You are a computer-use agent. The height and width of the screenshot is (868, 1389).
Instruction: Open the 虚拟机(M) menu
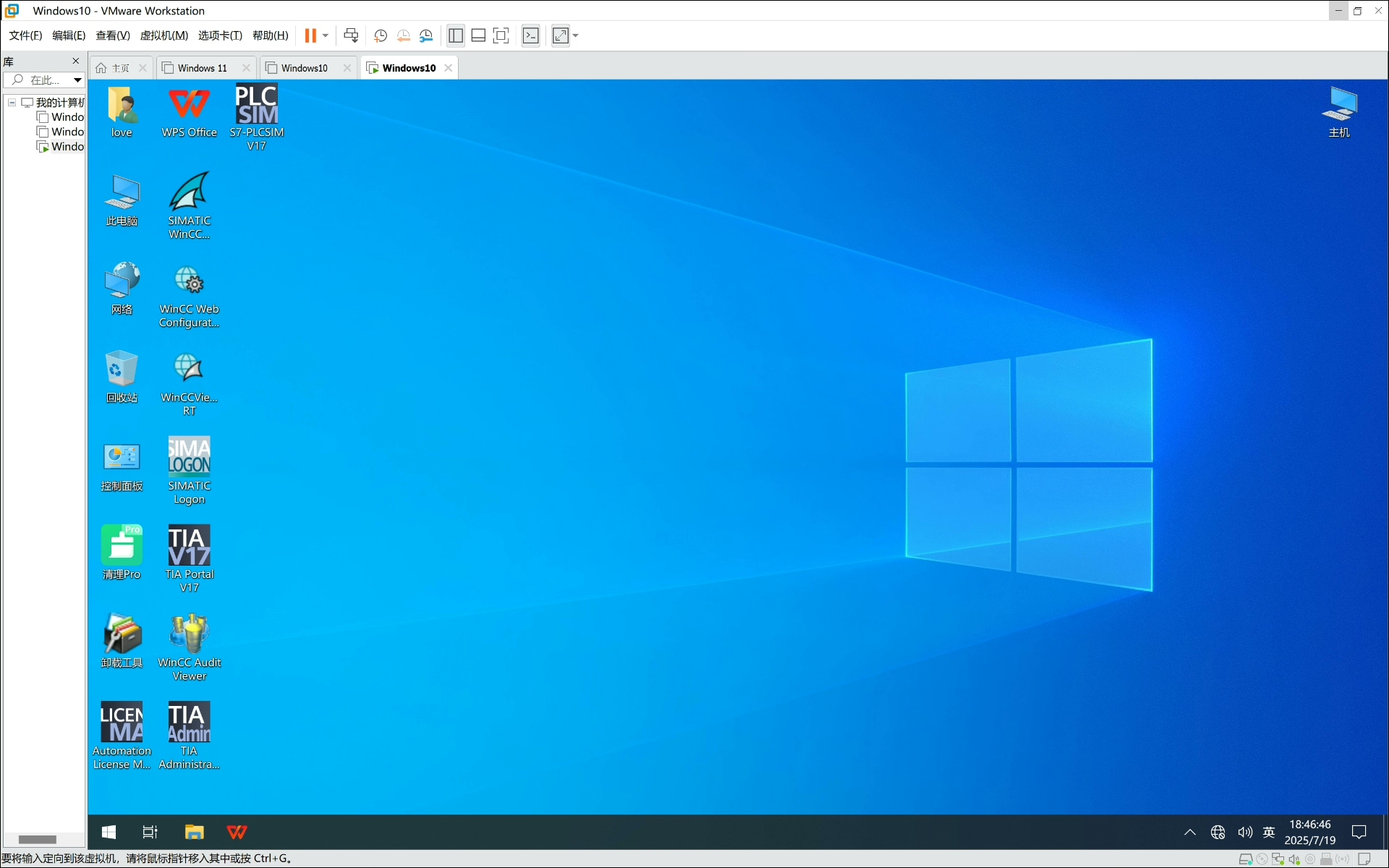164,35
